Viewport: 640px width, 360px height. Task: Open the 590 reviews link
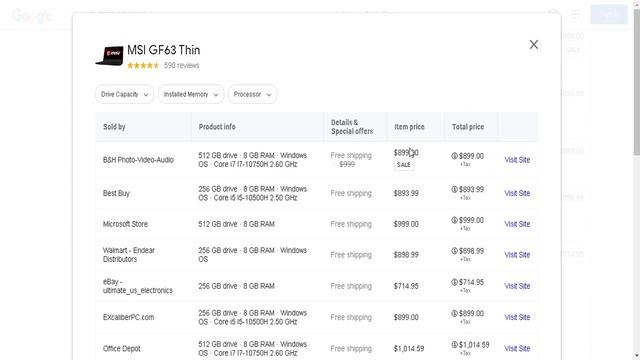(182, 65)
